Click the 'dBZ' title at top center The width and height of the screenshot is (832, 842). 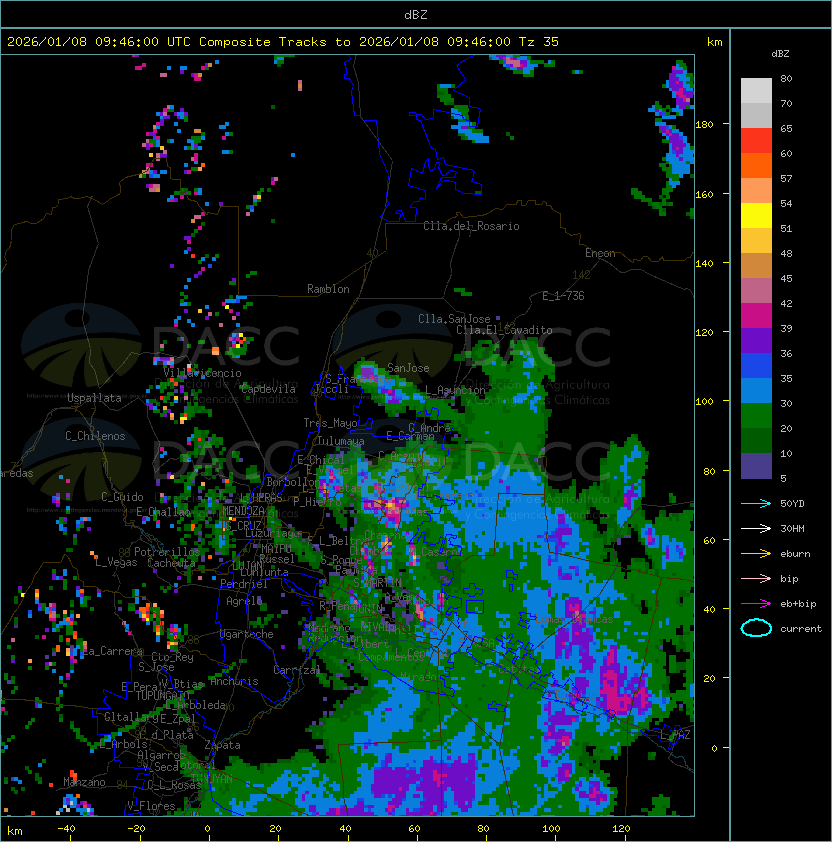point(416,15)
